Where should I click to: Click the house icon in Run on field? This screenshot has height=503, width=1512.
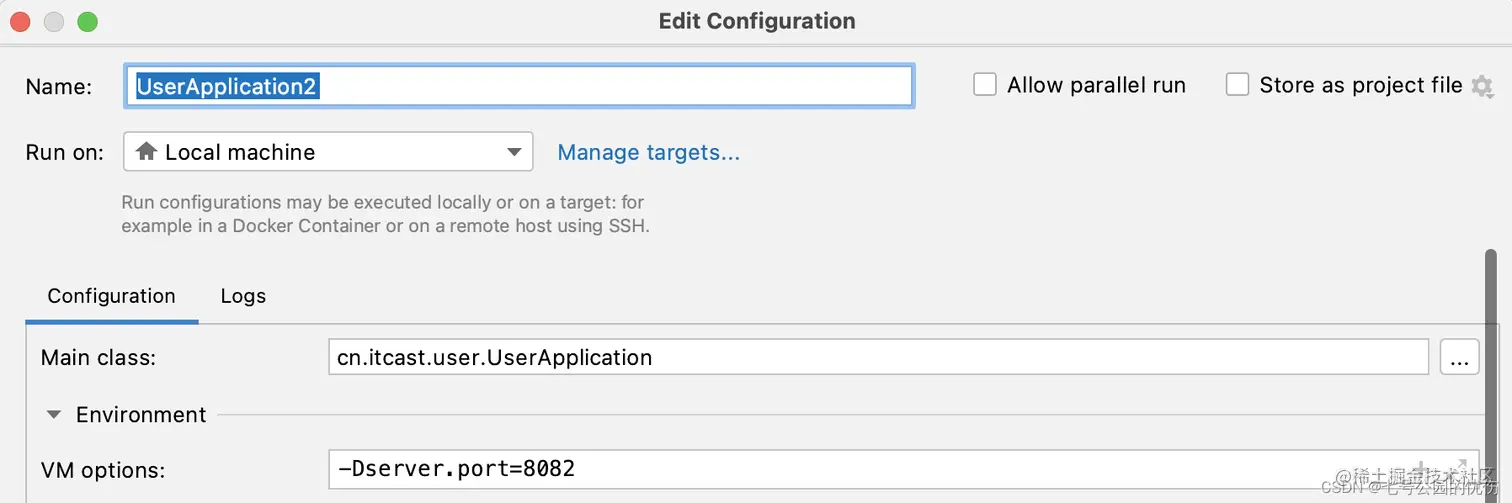pyautogui.click(x=146, y=152)
